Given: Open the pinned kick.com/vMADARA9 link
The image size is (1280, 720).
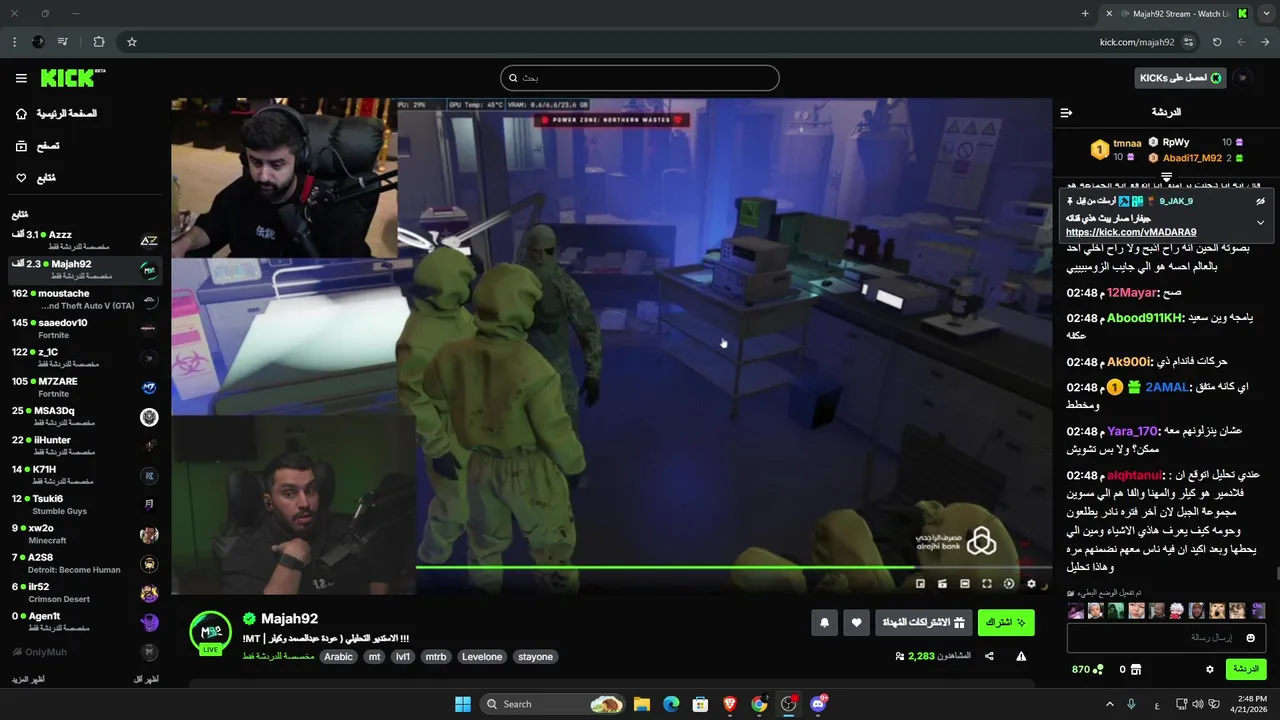Looking at the screenshot, I should [x=1130, y=232].
